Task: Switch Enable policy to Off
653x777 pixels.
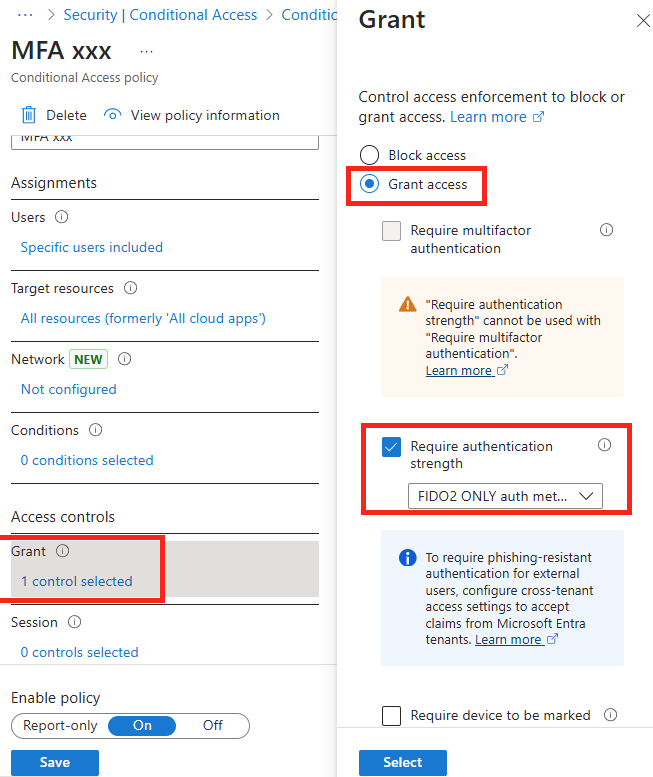Action: [213, 725]
